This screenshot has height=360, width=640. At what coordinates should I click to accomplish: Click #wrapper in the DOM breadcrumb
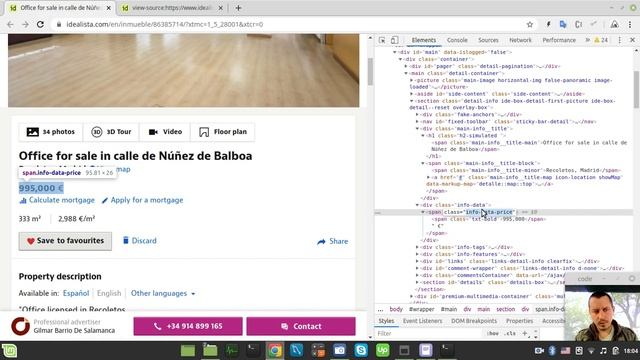[x=422, y=309]
